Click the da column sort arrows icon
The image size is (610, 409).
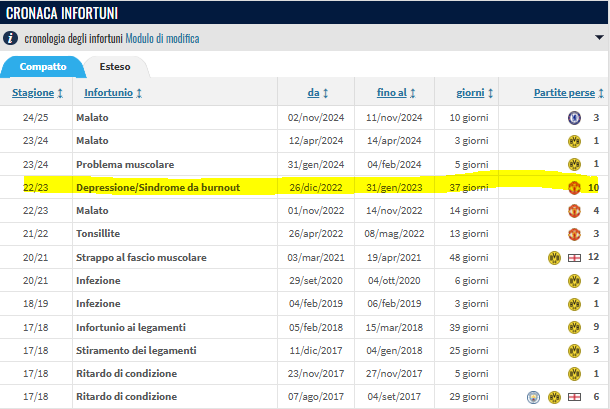tap(326, 93)
